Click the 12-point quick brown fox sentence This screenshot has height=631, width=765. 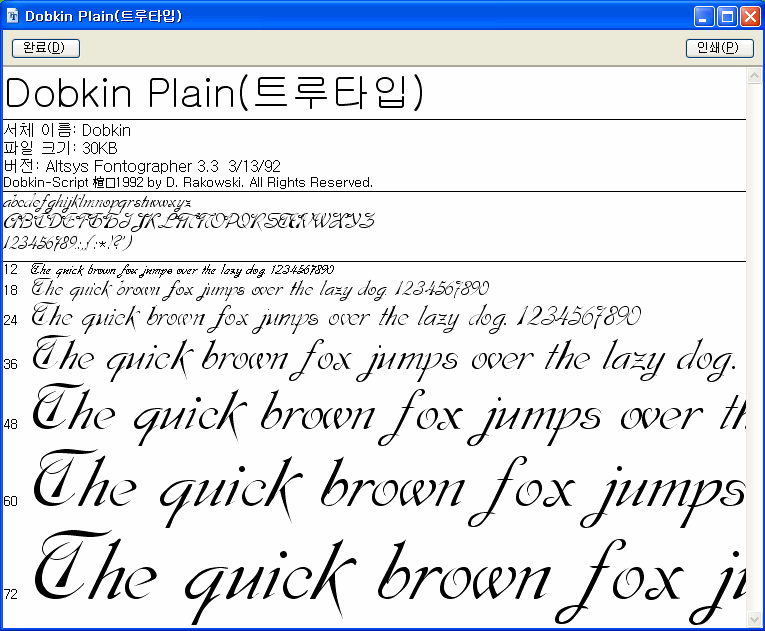pyautogui.click(x=182, y=270)
